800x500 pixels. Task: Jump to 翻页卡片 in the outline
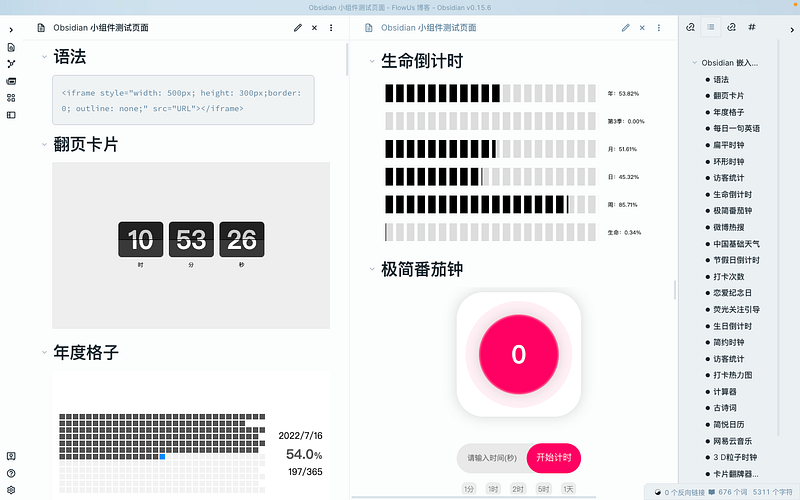coord(729,96)
